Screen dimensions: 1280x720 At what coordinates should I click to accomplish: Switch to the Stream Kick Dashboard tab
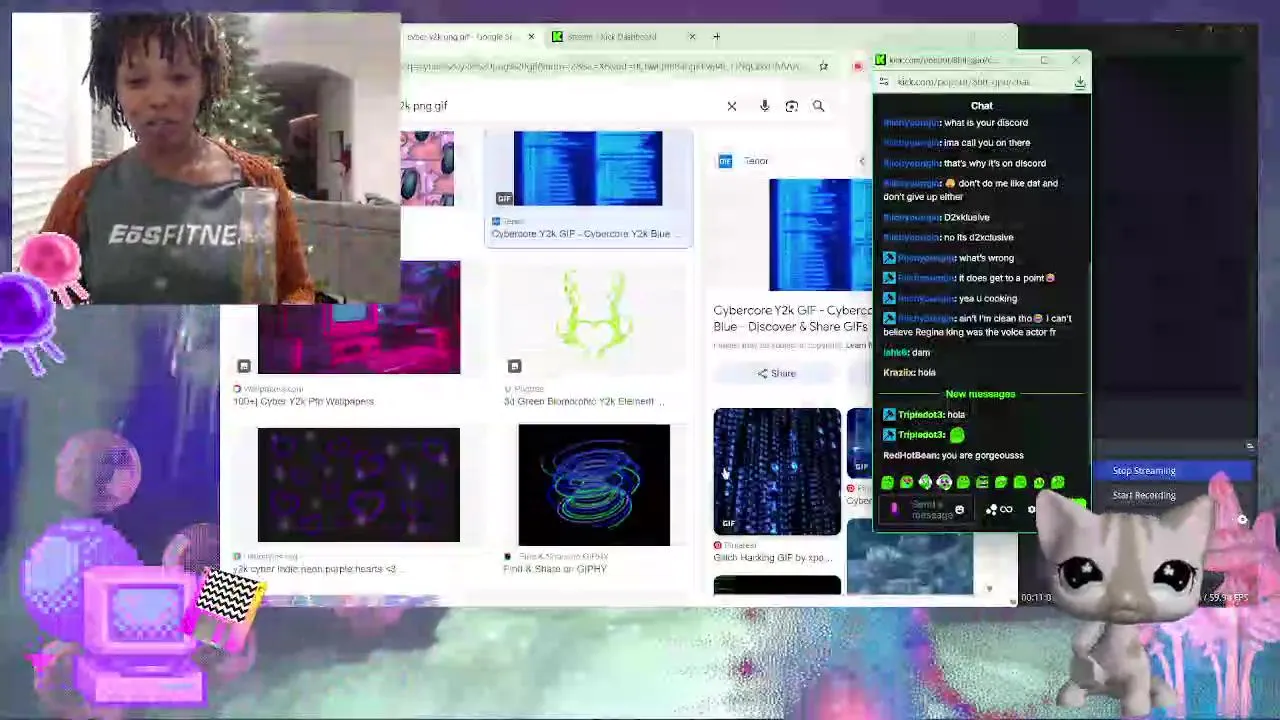point(621,37)
